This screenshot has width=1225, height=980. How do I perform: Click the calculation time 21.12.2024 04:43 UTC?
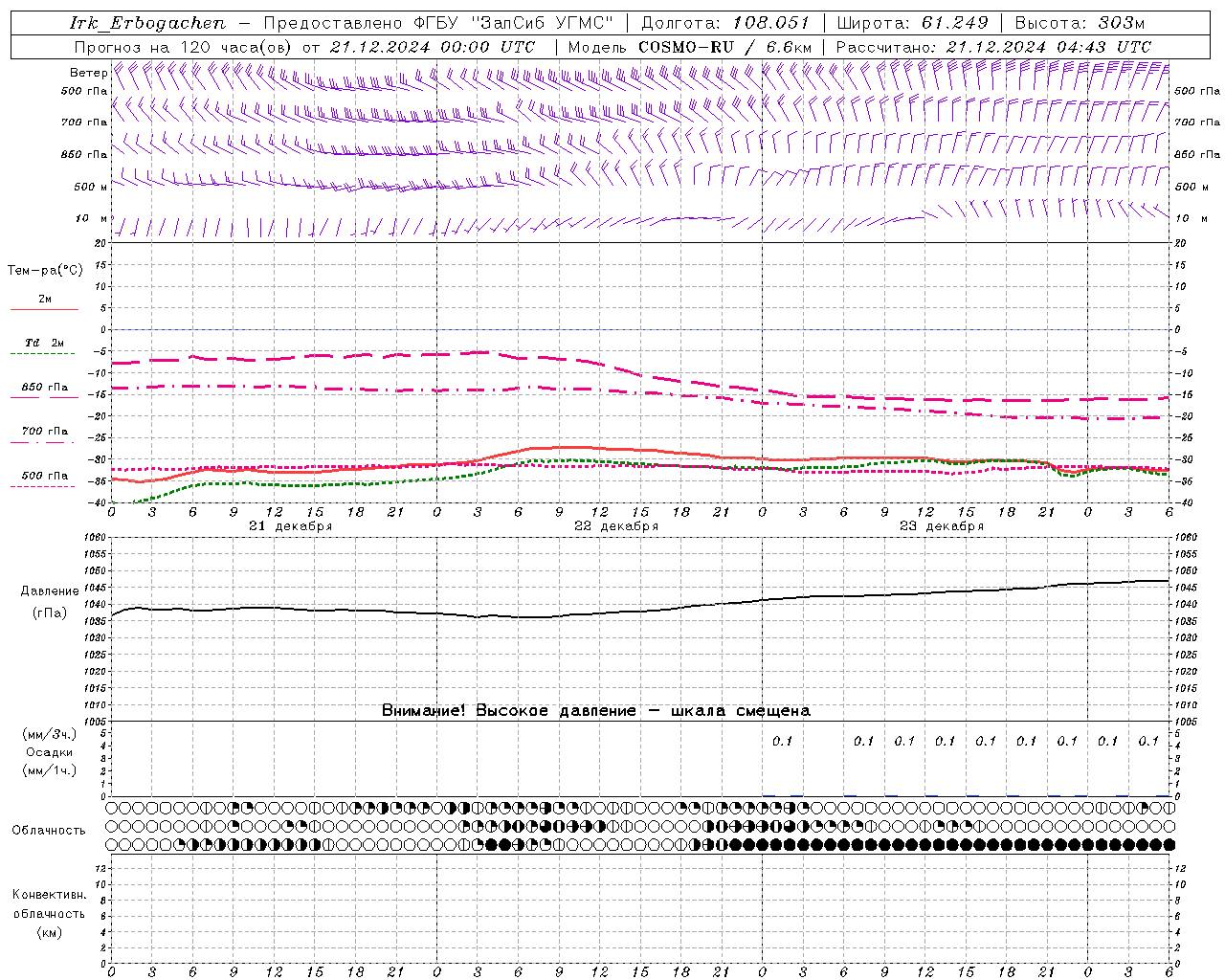pyautogui.click(x=1049, y=47)
